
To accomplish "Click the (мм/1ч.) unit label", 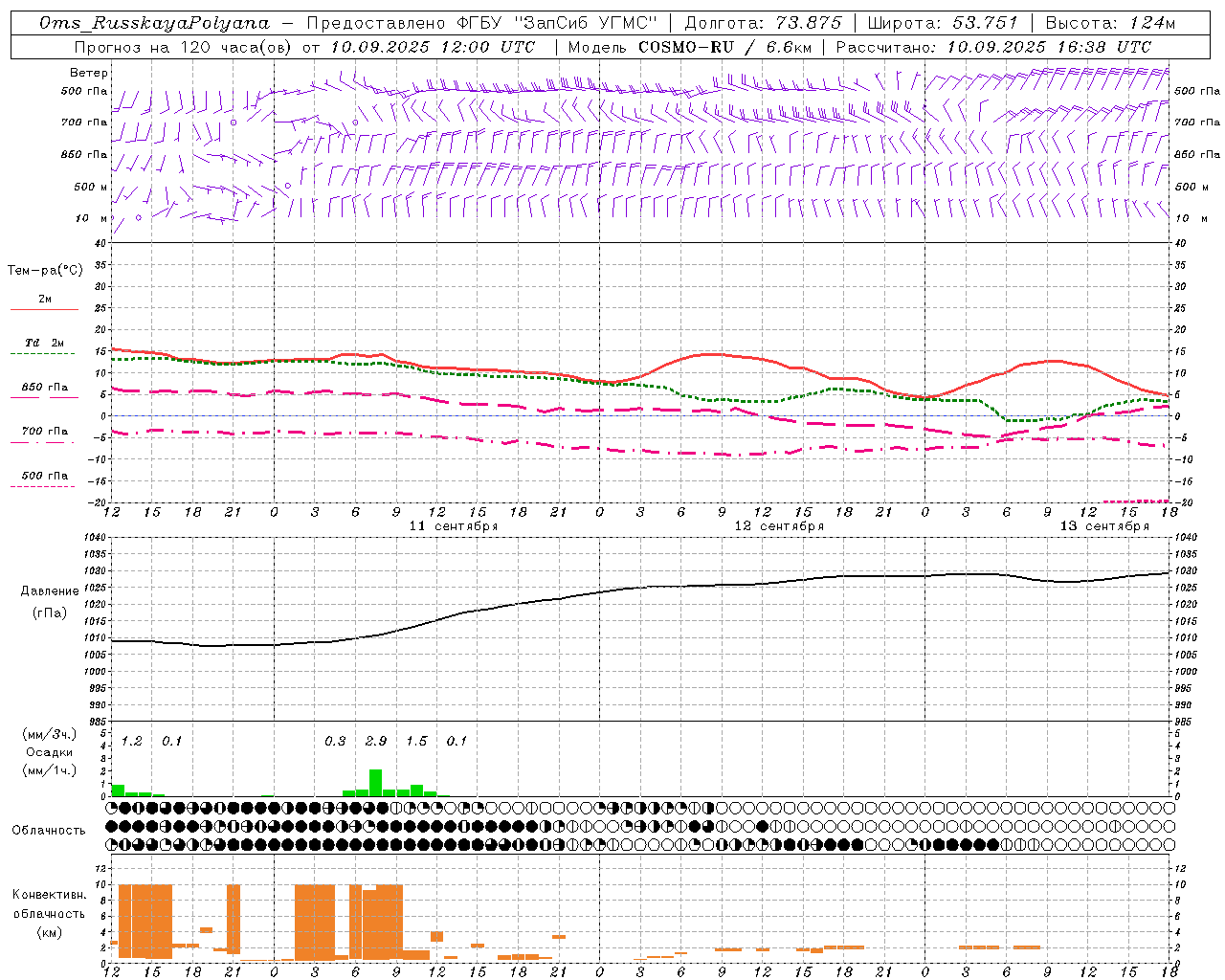I will tap(49, 770).
